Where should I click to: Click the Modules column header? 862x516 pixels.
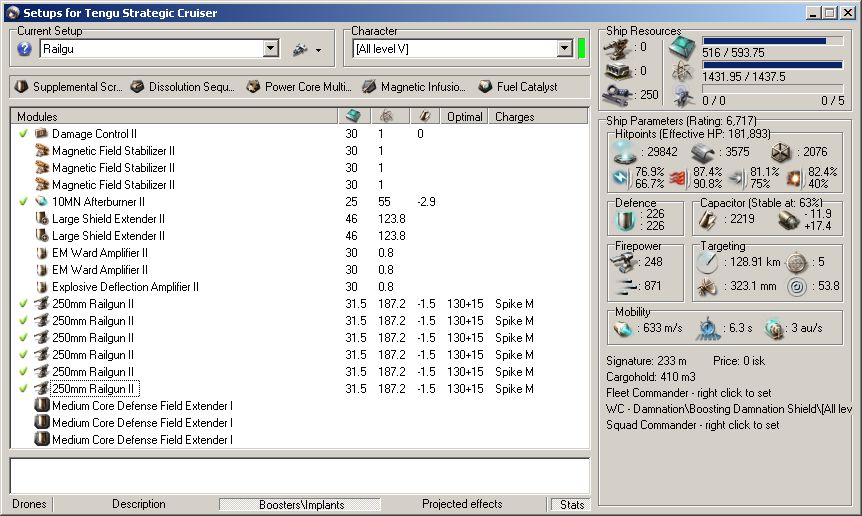click(x=174, y=116)
